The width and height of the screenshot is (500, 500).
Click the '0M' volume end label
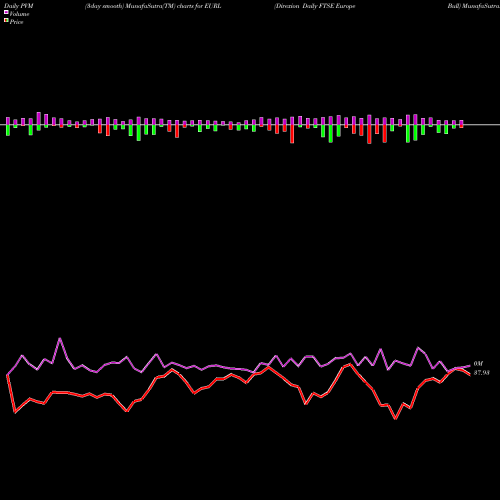coord(478,364)
